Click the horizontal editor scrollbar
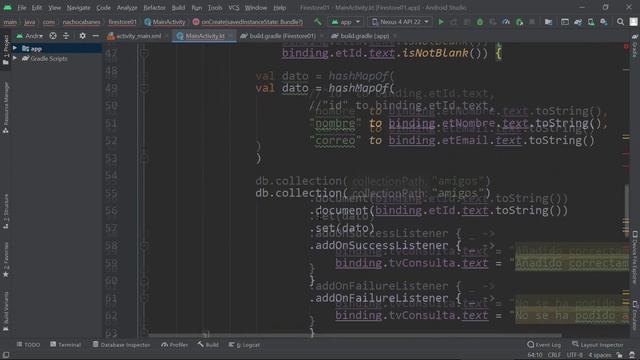Viewport: 640px width, 360px height. pyautogui.click(x=355, y=335)
